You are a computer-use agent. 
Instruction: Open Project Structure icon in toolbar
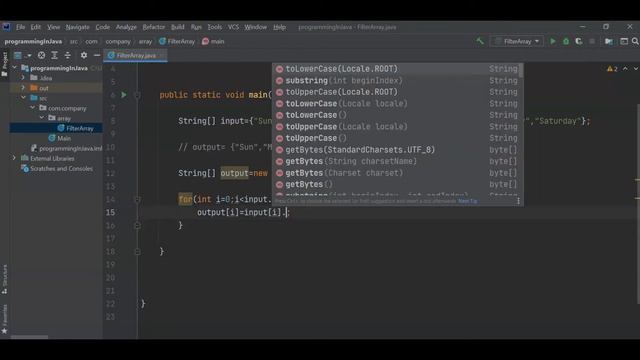[609, 41]
